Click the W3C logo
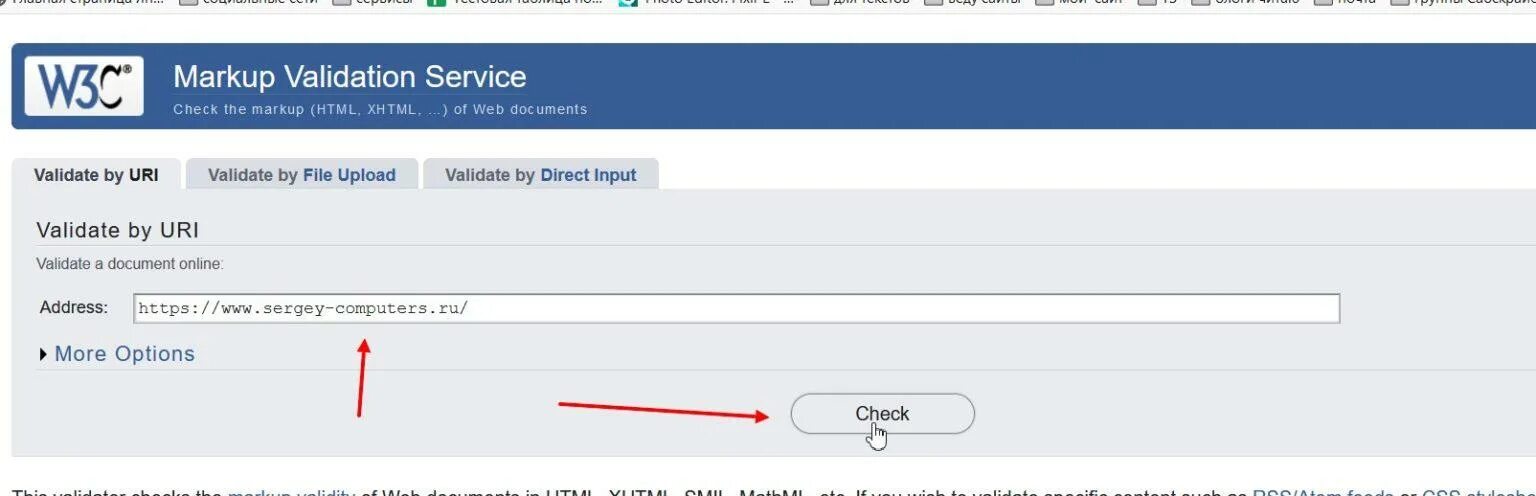This screenshot has height=496, width=1536. pyautogui.click(x=84, y=86)
